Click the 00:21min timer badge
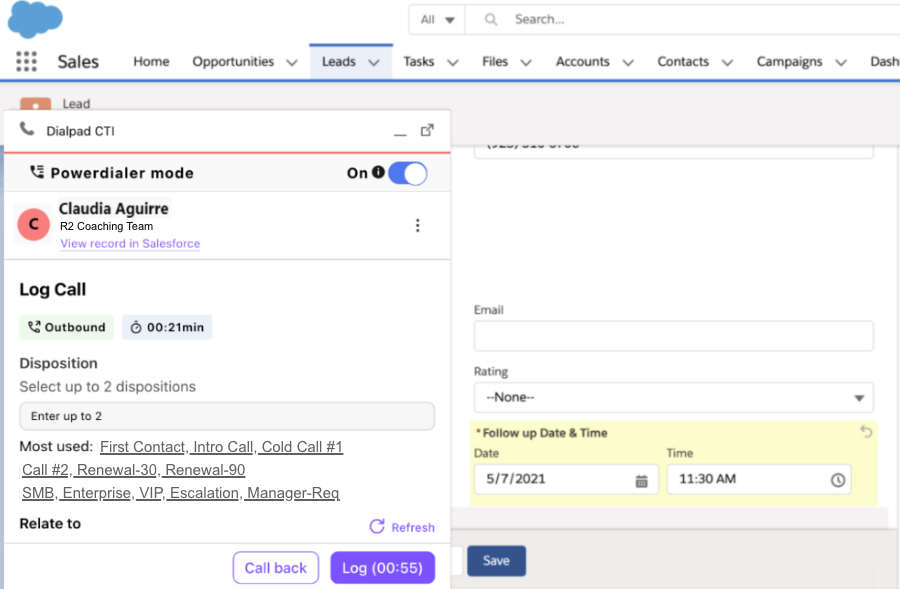Screen dimensions: 900x589 click(x=167, y=327)
